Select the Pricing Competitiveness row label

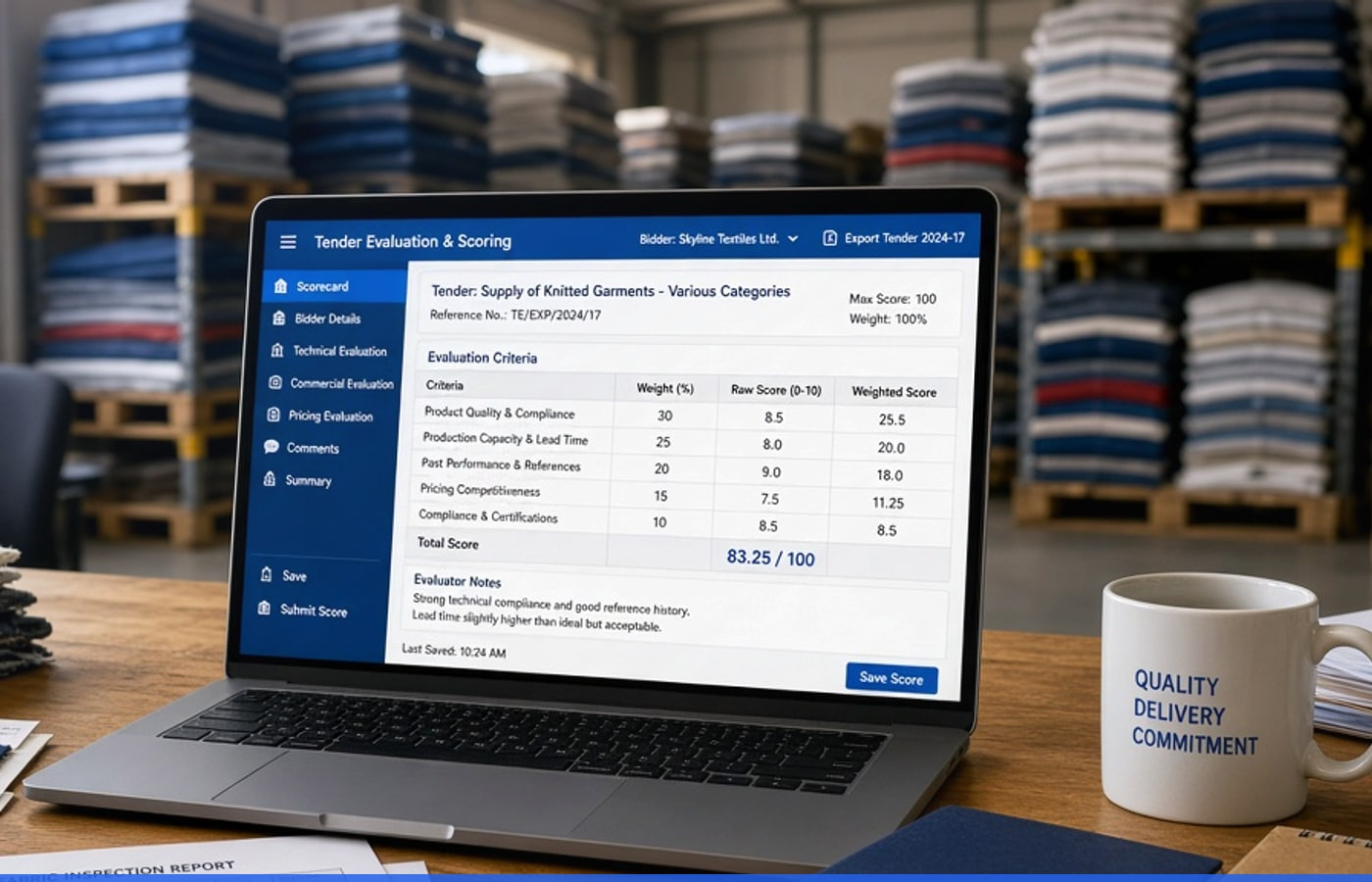pyautogui.click(x=480, y=490)
